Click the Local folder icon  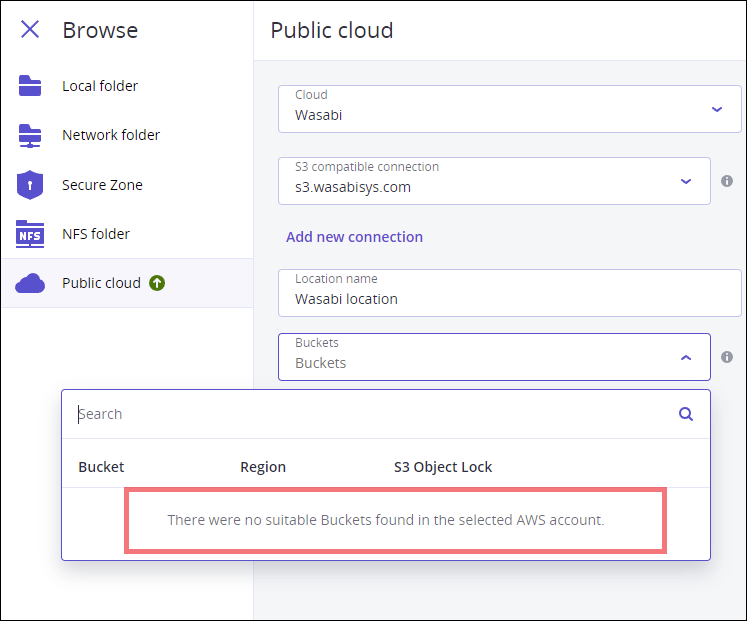(30, 86)
